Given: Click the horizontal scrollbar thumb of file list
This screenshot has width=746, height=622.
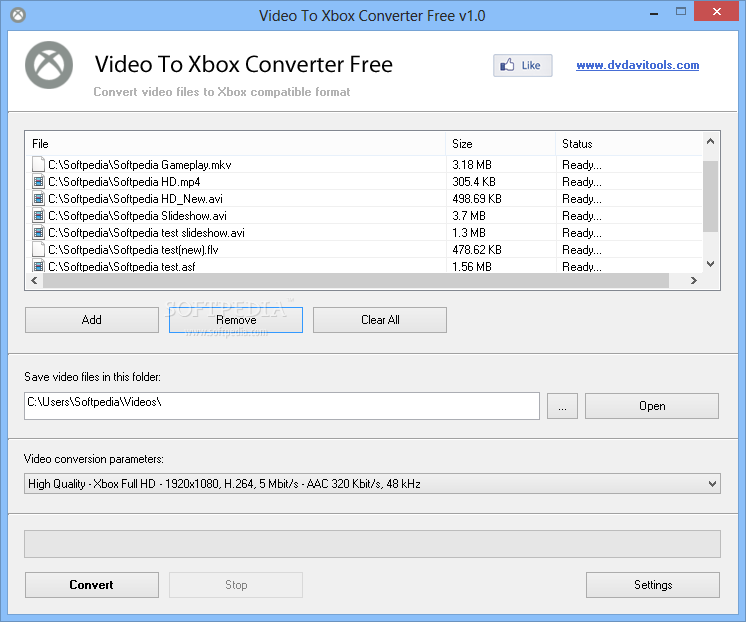Looking at the screenshot, I should click(x=356, y=280).
